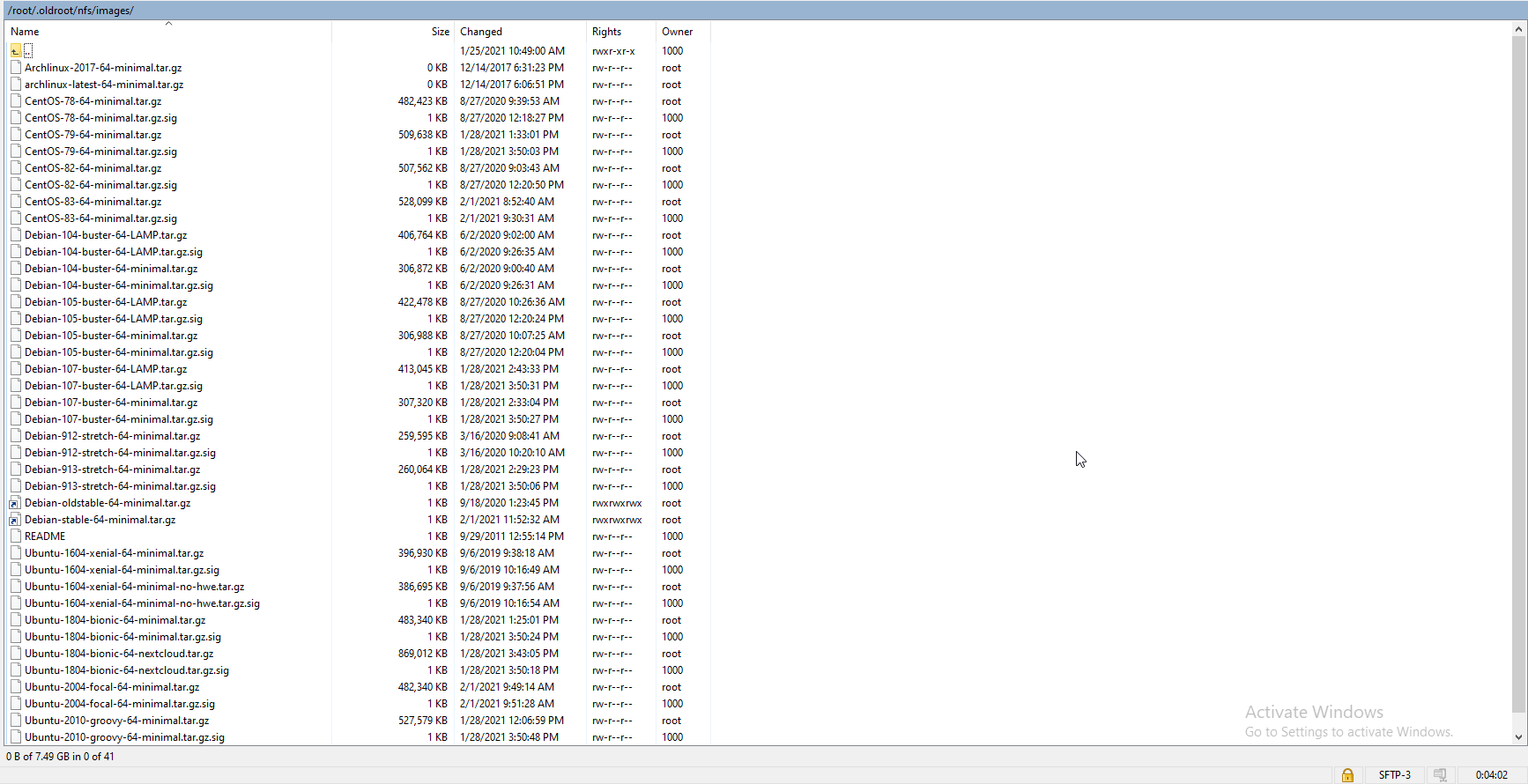Select file Debian-104-buster-64-LAMP.tar.gz.sig

114,252
